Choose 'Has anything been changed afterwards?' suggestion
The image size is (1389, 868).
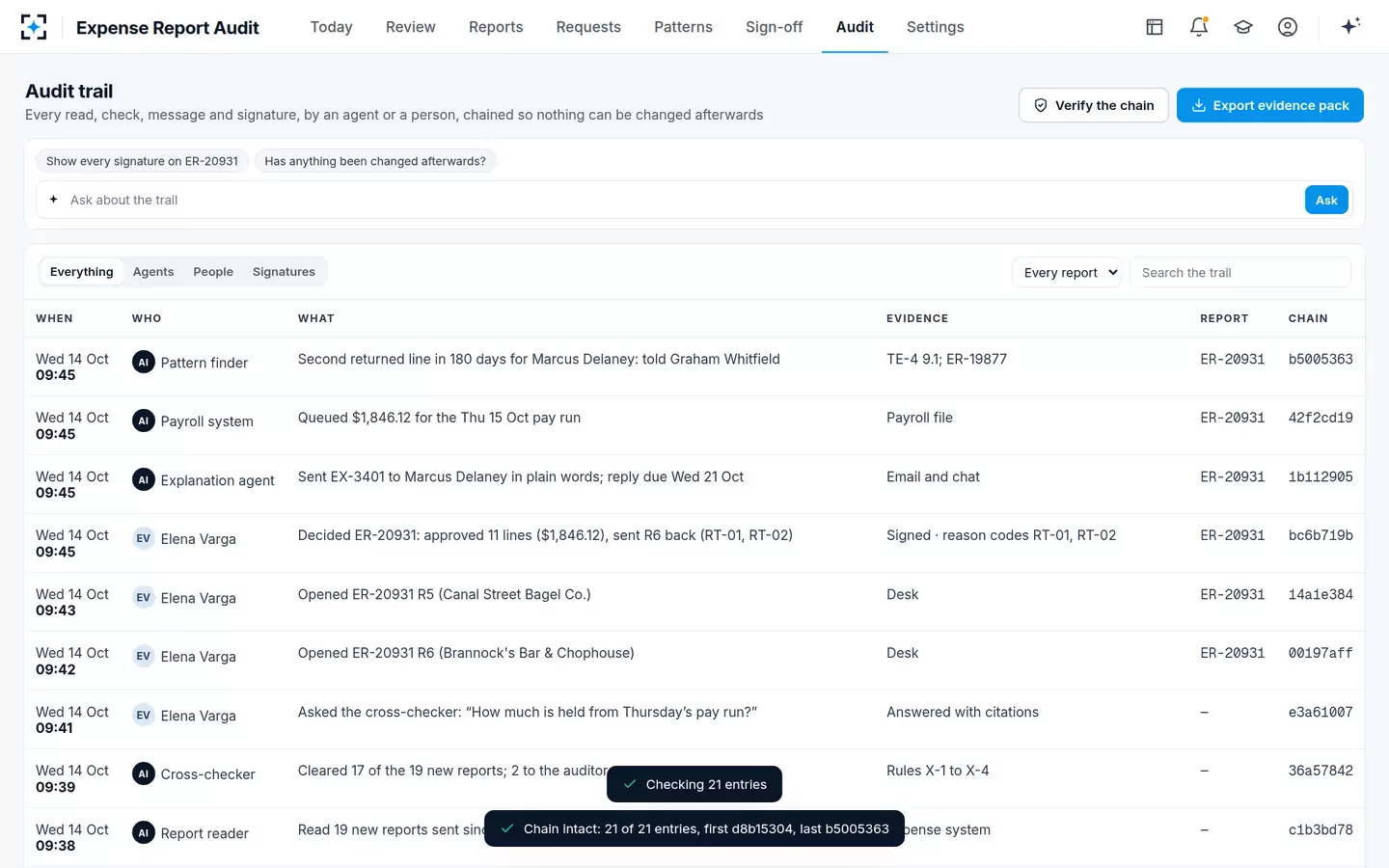pos(375,161)
